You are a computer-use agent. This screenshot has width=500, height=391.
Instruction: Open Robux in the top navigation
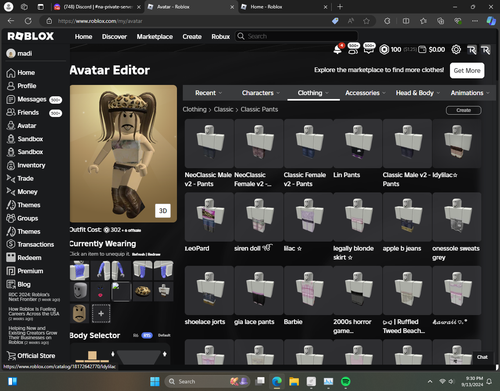click(x=221, y=37)
